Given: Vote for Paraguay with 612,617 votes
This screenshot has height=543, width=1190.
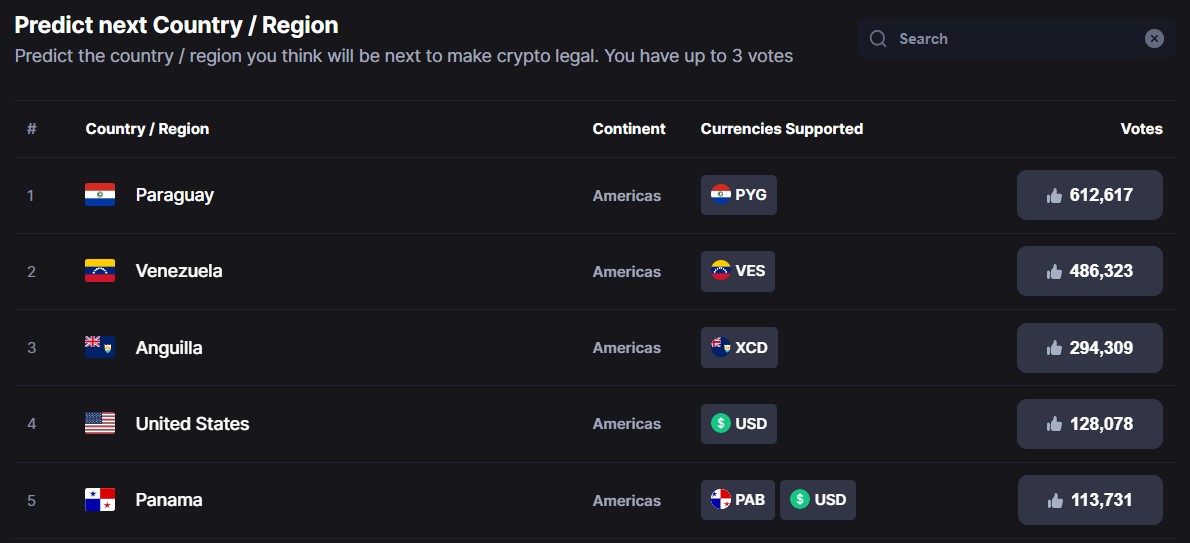Looking at the screenshot, I should [1089, 195].
